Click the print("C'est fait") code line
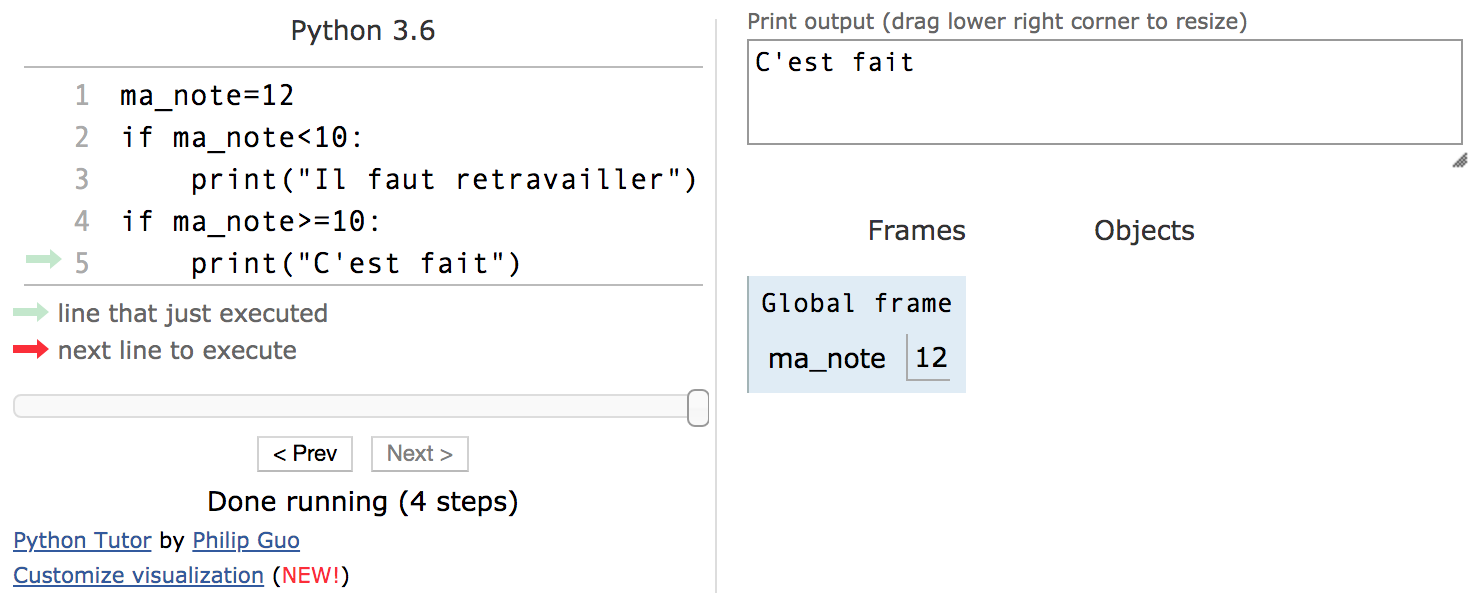The width and height of the screenshot is (1479, 605). 356,264
